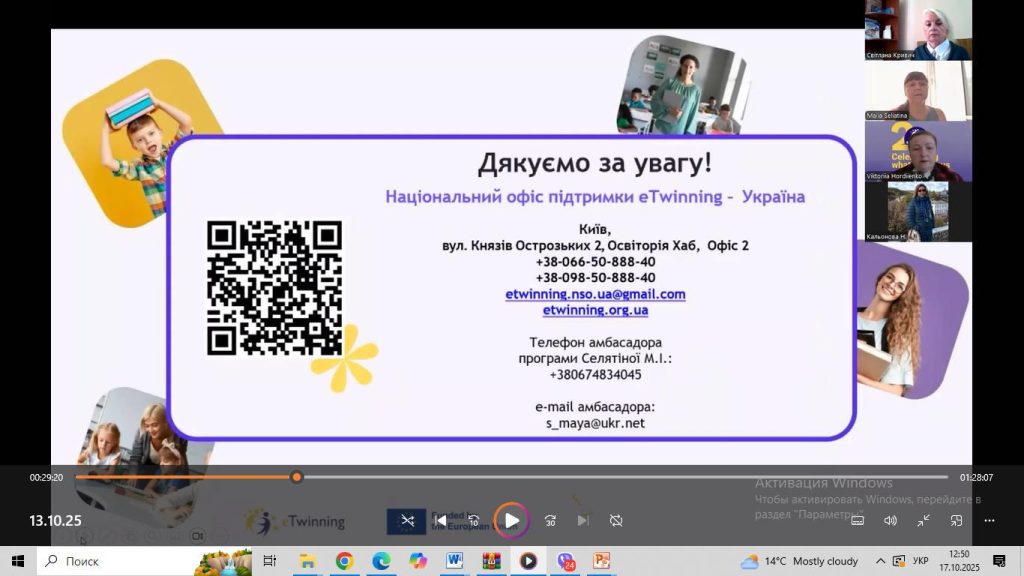Open the weather widget showing 14°C

point(800,561)
